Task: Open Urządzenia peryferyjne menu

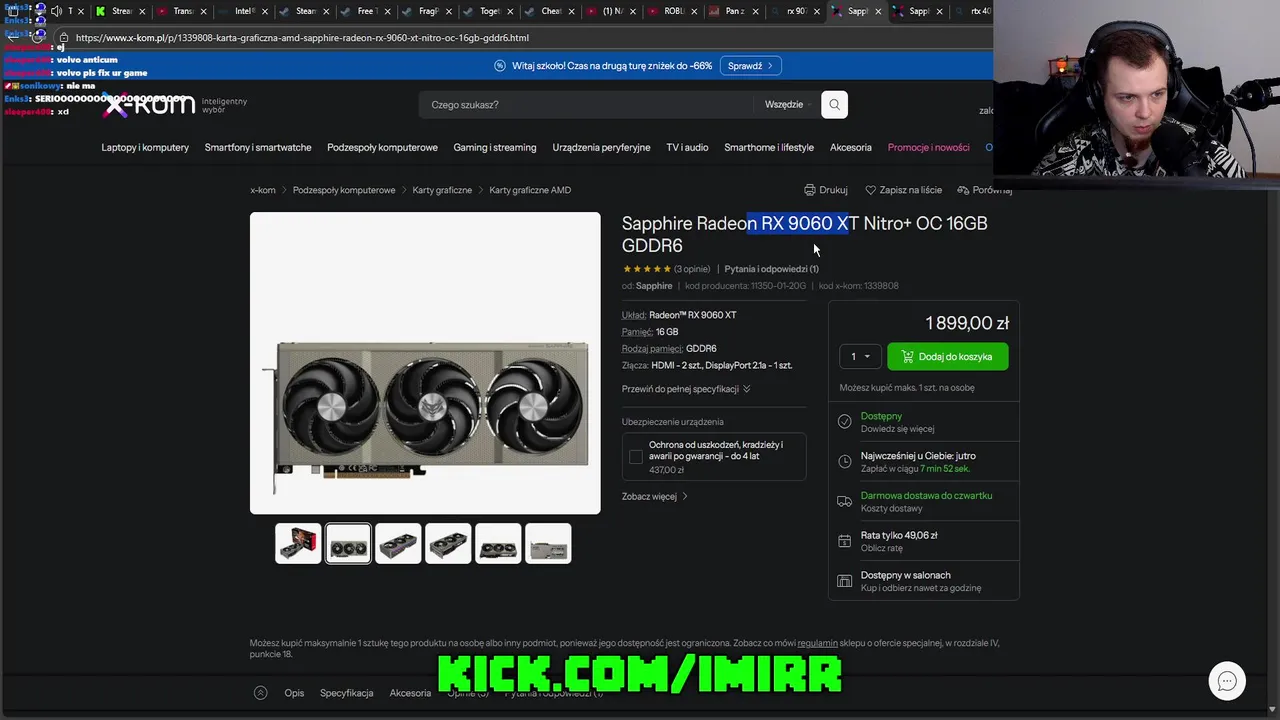Action: point(601,147)
